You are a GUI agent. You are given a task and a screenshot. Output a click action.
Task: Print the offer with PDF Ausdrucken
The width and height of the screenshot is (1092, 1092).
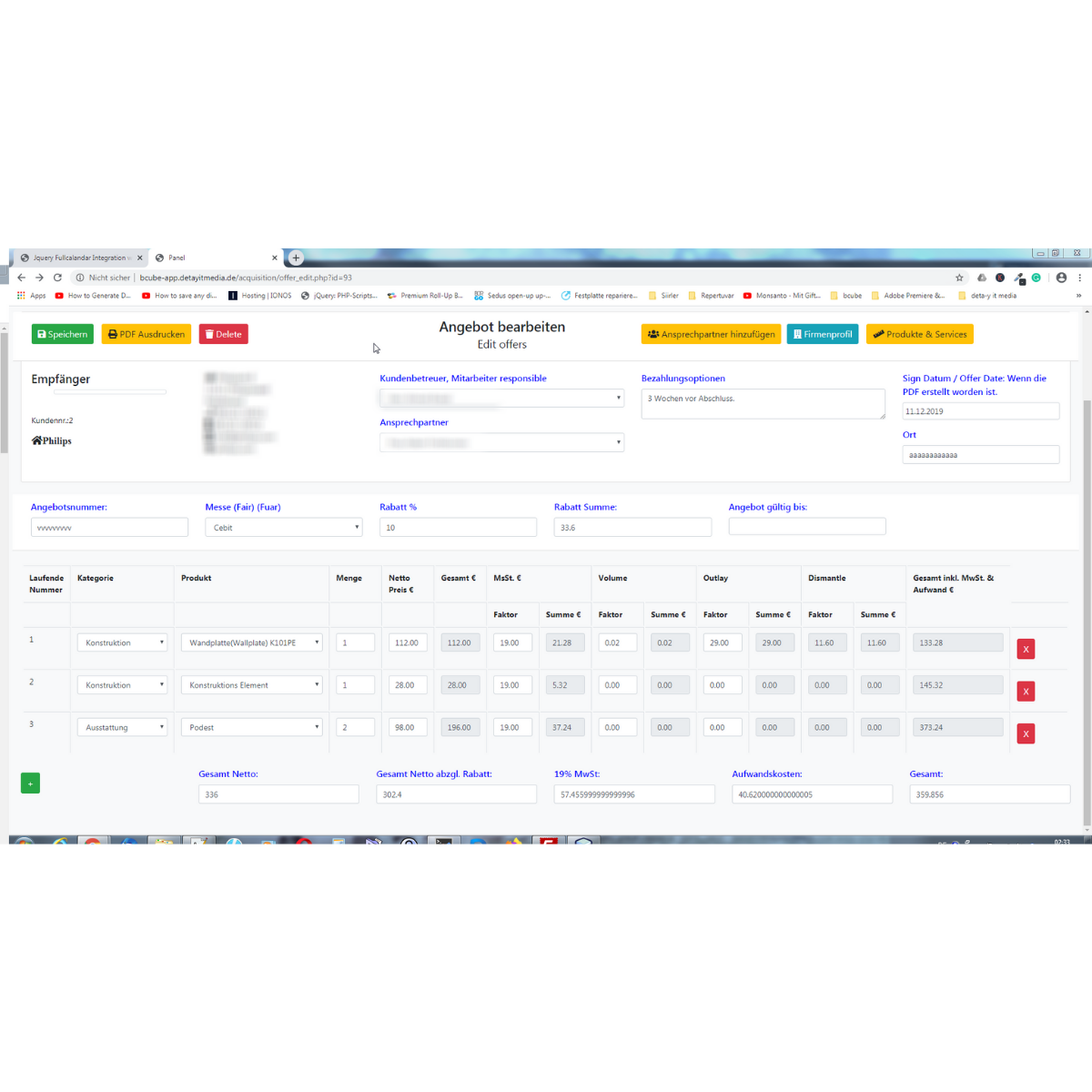[146, 334]
